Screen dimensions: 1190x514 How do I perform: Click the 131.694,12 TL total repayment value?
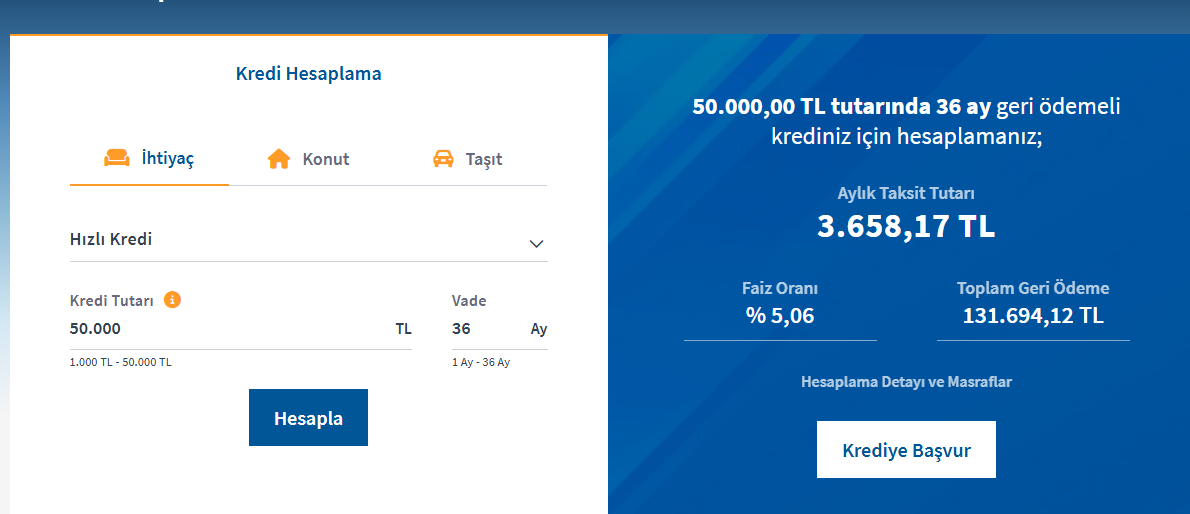coord(1033,316)
